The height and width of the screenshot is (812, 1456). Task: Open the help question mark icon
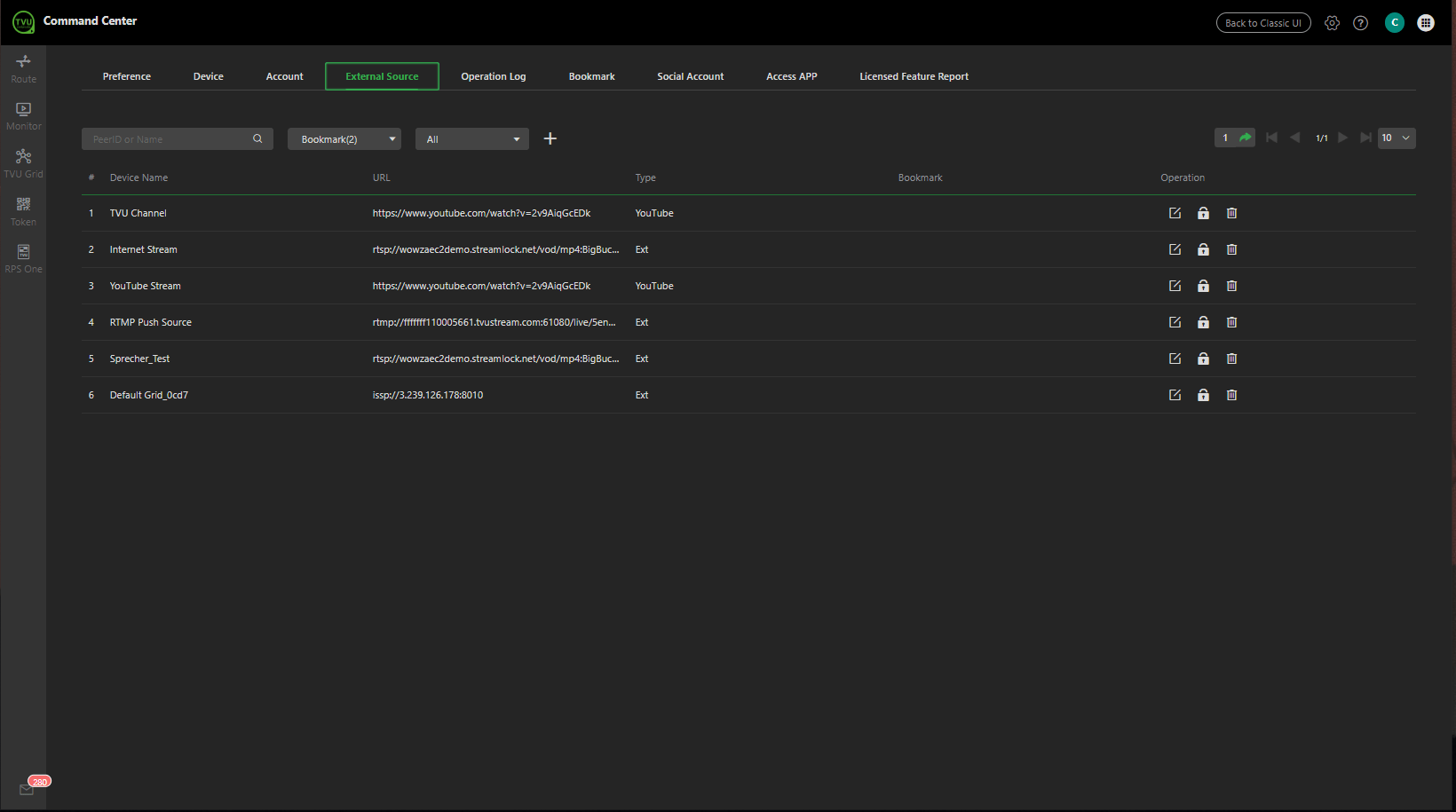1360,23
